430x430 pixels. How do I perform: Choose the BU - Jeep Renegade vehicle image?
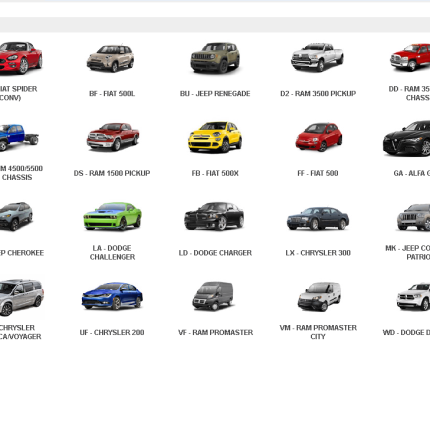(x=215, y=57)
